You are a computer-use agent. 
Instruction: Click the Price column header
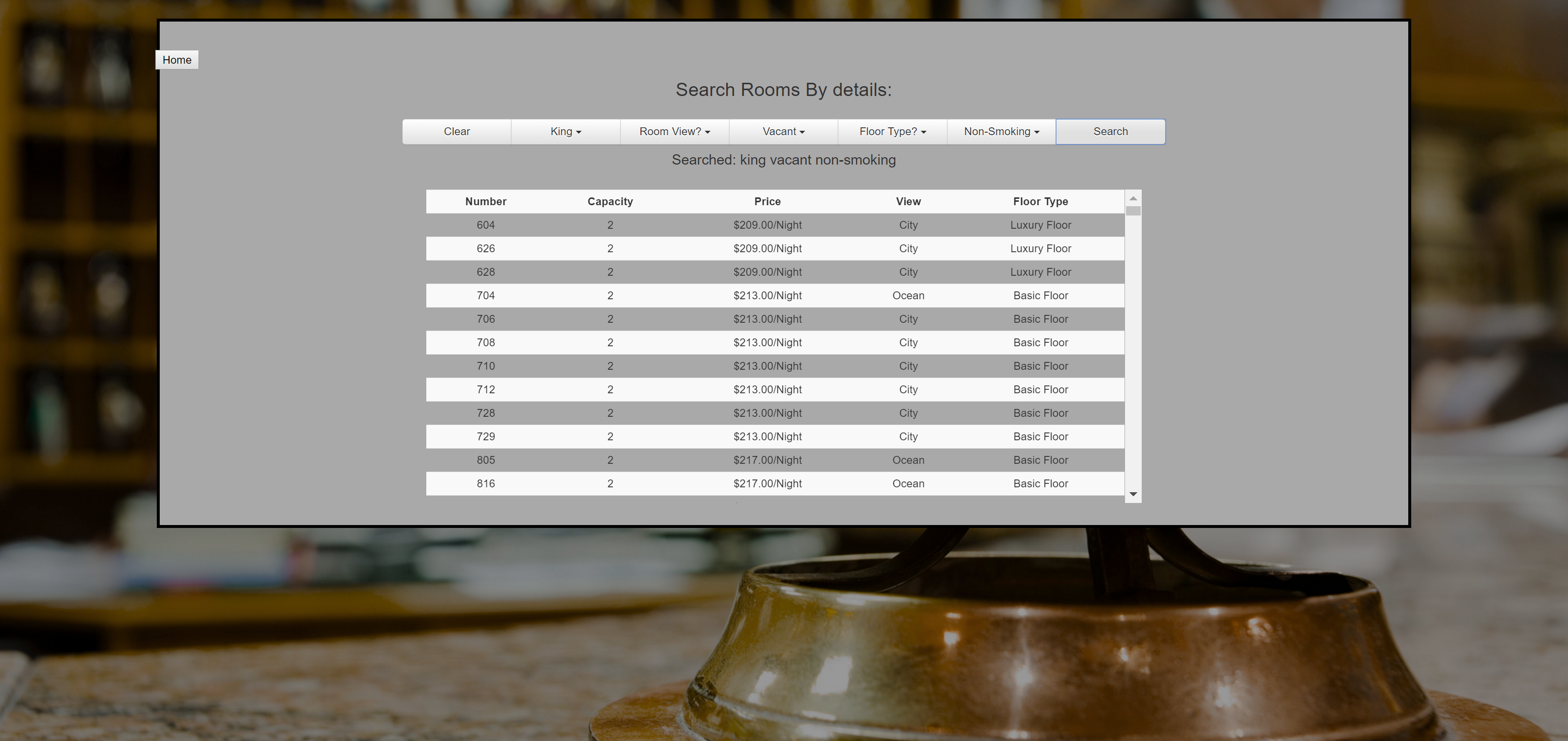point(767,201)
